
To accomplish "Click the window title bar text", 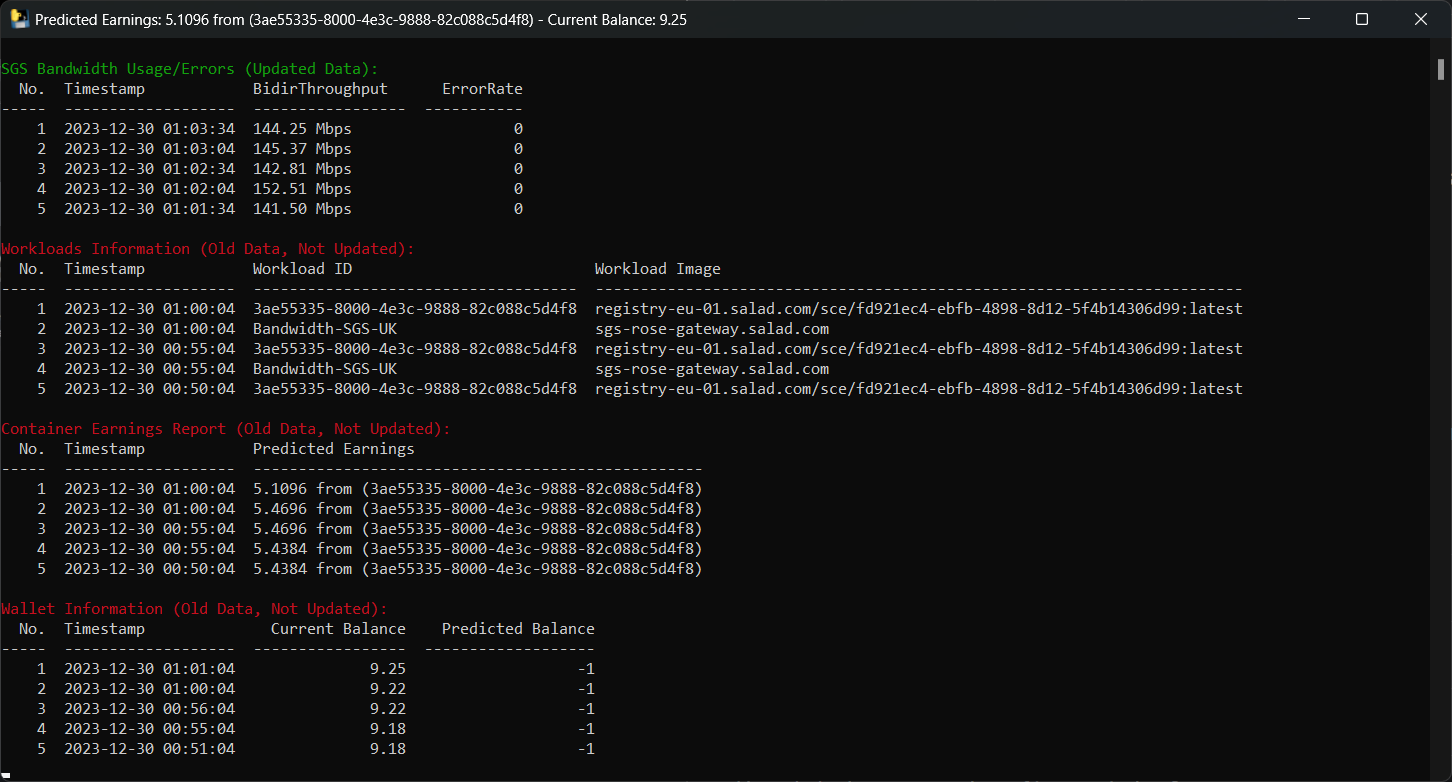I will [360, 19].
